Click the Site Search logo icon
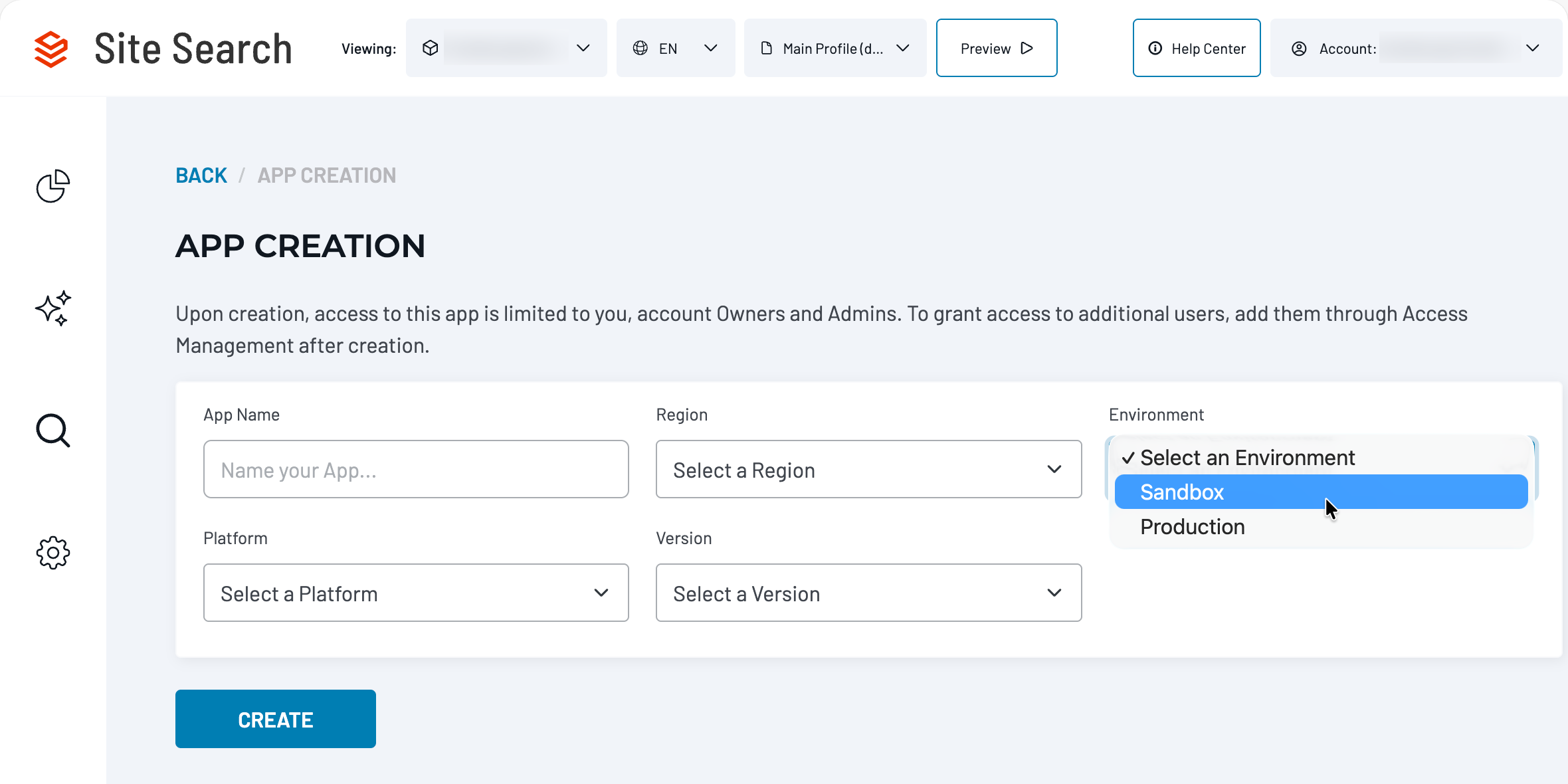This screenshot has height=784, width=1568. coord(51,49)
